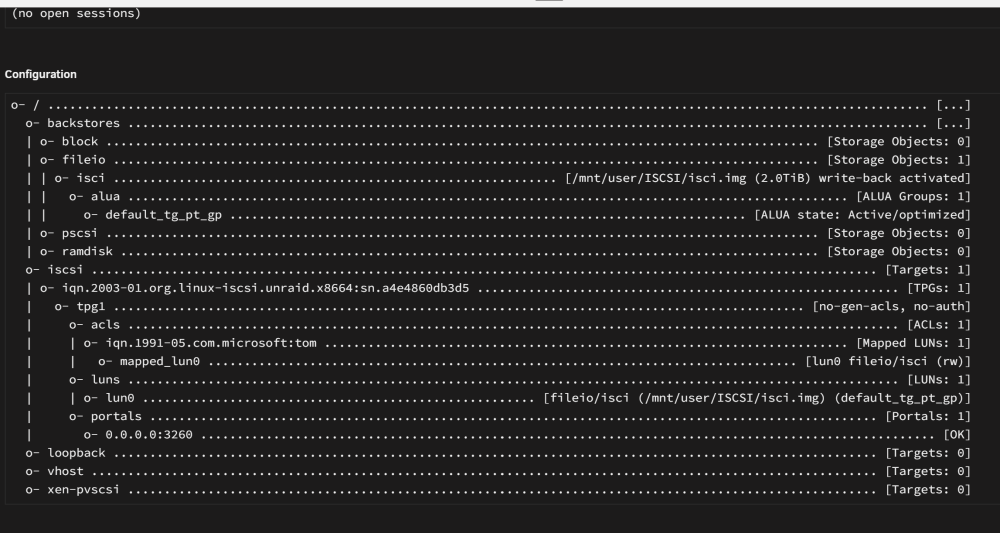Image resolution: width=1000 pixels, height=533 pixels.
Task: Select the alua node
Action: click(105, 196)
